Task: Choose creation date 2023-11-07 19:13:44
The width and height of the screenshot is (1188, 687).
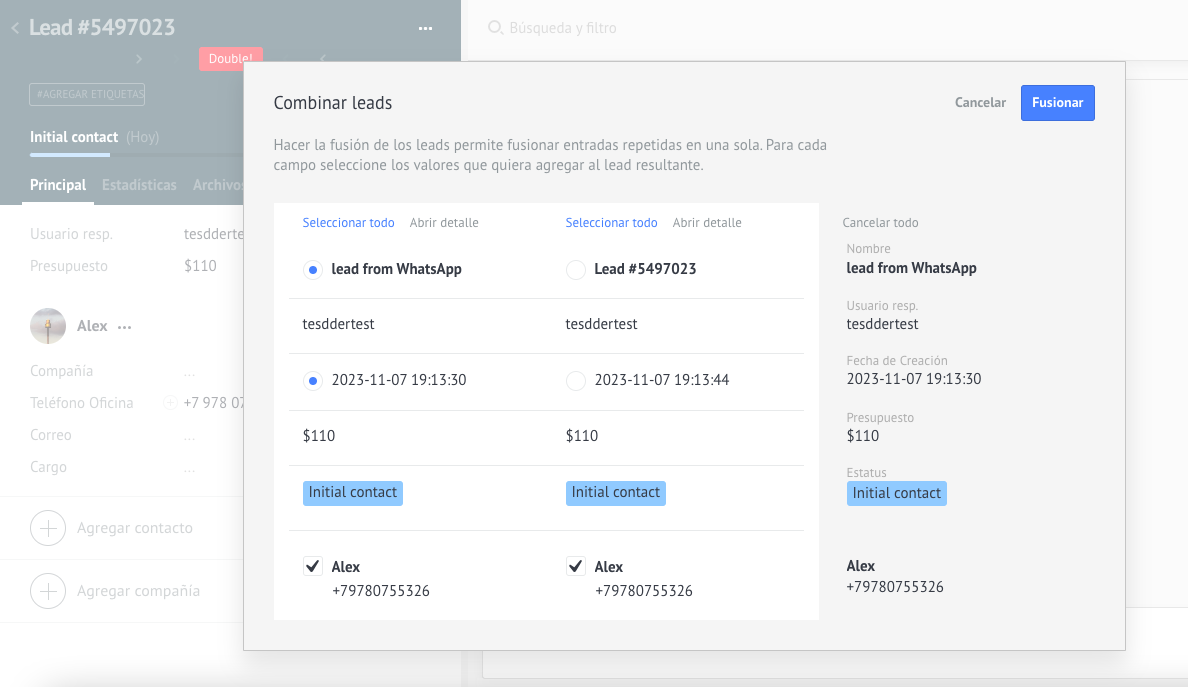Action: 575,381
